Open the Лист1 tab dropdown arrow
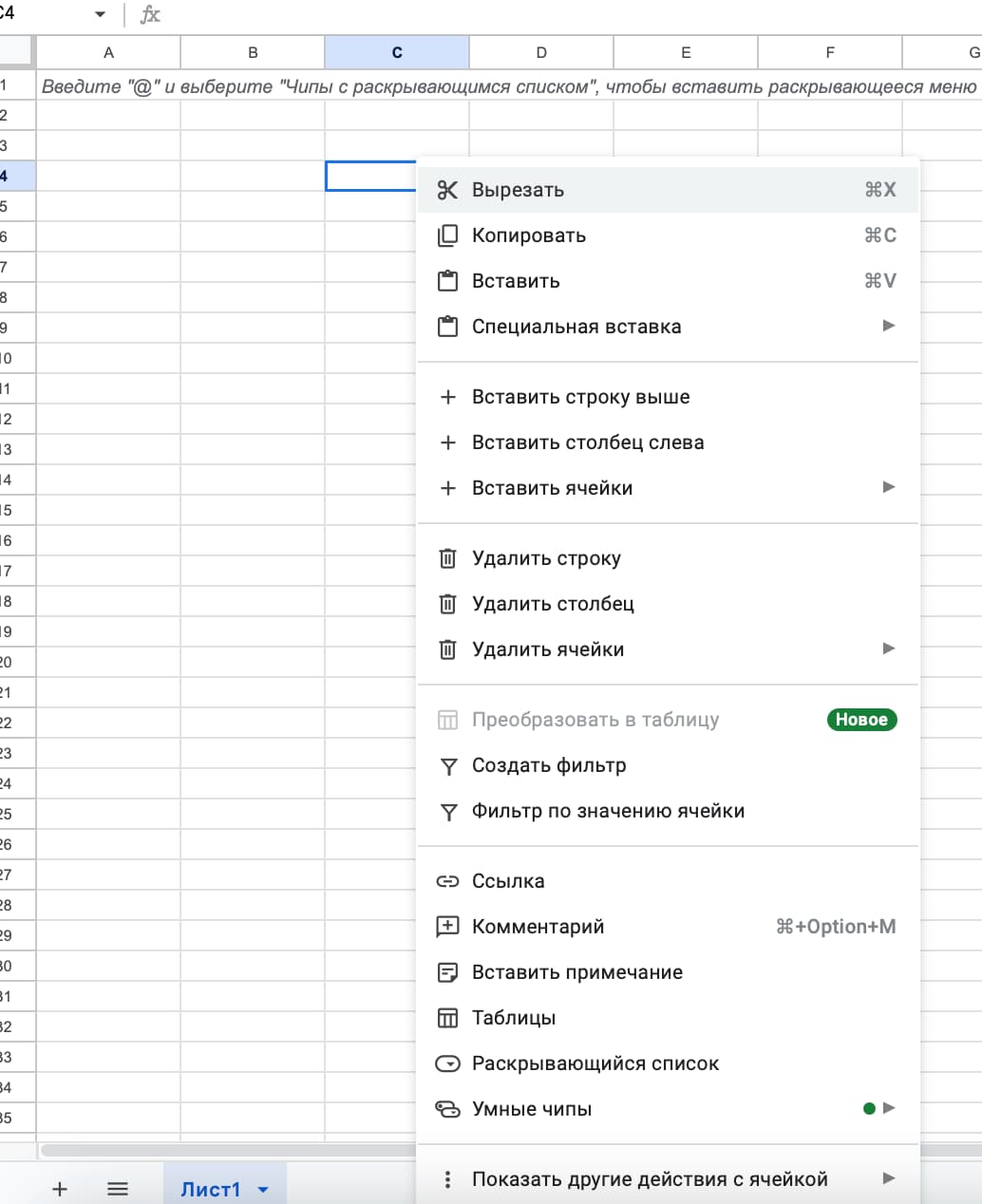982x1204 pixels. [263, 1190]
